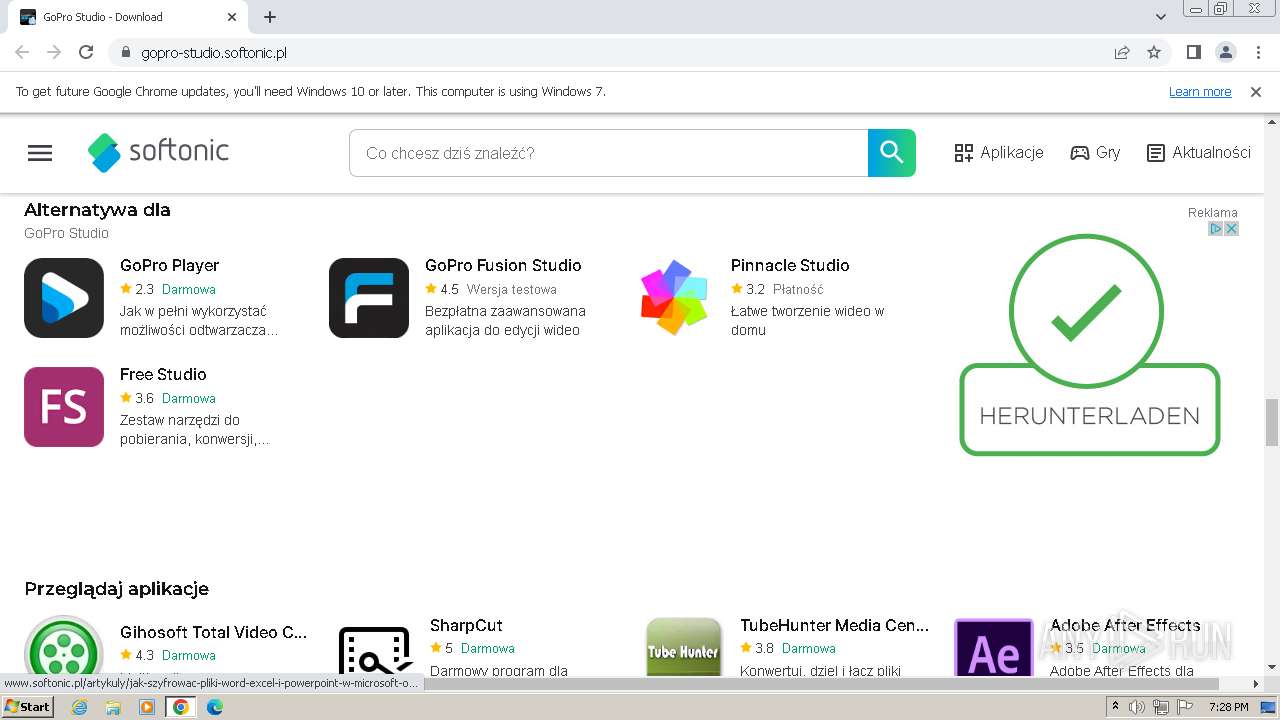
Task: Open a new browser tab
Action: click(270, 17)
